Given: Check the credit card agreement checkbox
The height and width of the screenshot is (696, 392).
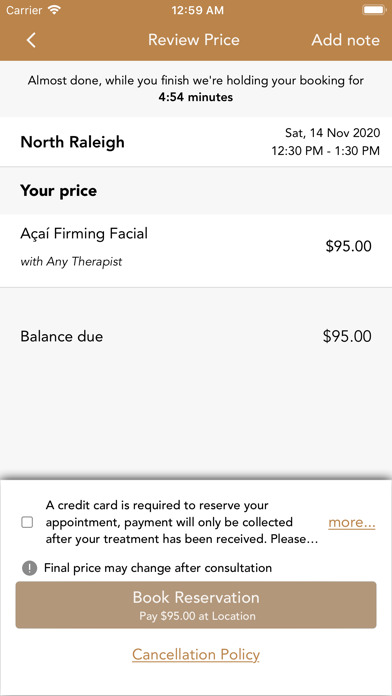Looking at the screenshot, I should [27, 522].
